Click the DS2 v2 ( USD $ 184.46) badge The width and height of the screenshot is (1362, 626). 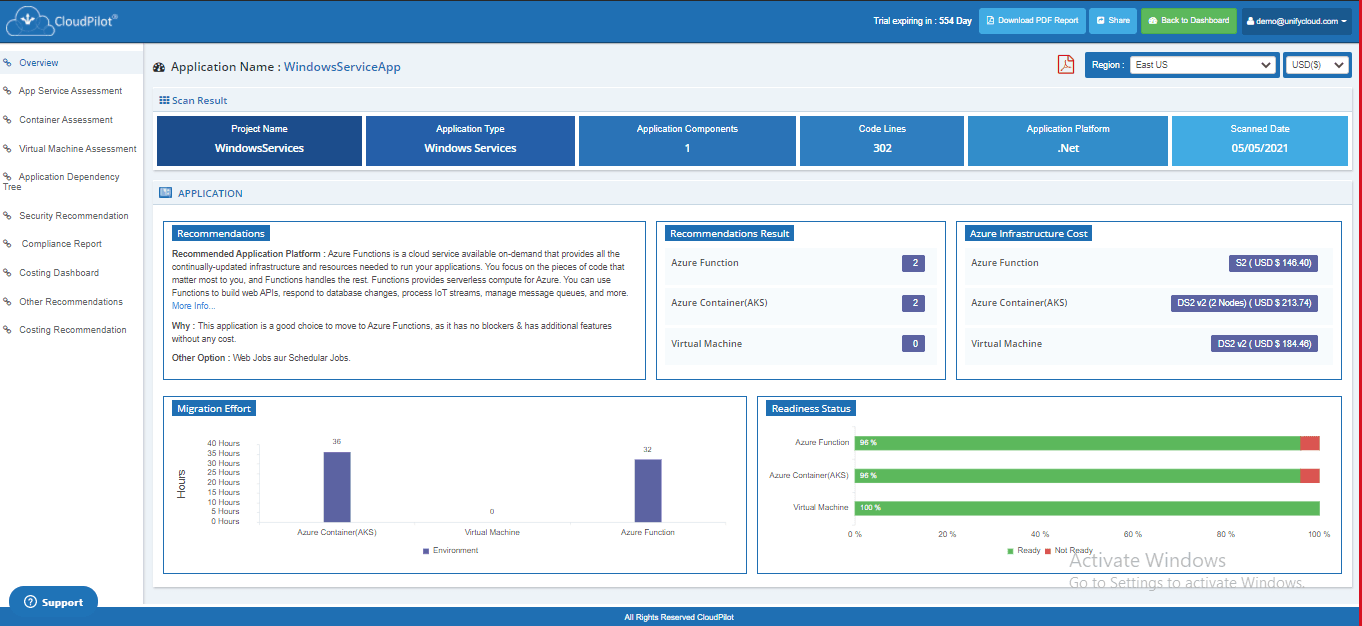point(1264,344)
